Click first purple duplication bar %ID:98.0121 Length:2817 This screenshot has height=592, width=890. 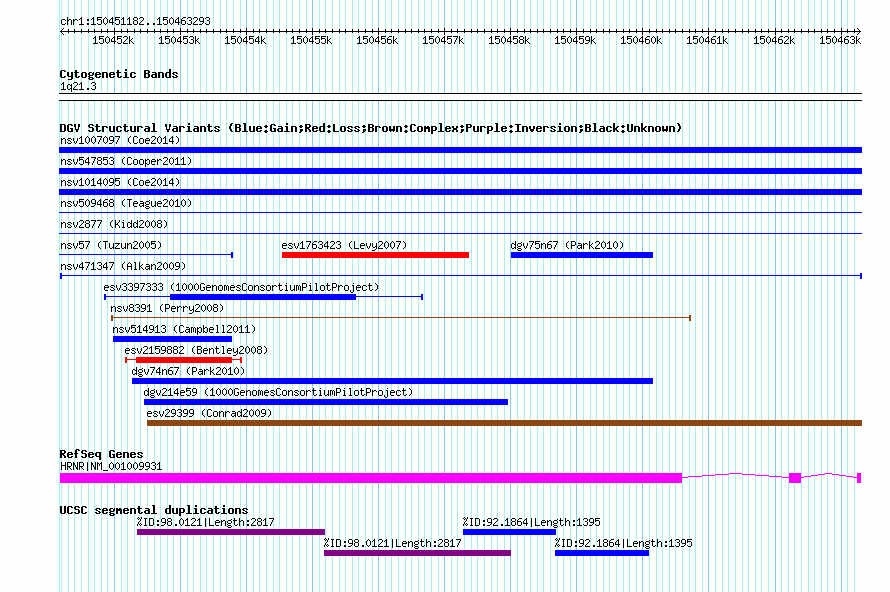[x=231, y=532]
